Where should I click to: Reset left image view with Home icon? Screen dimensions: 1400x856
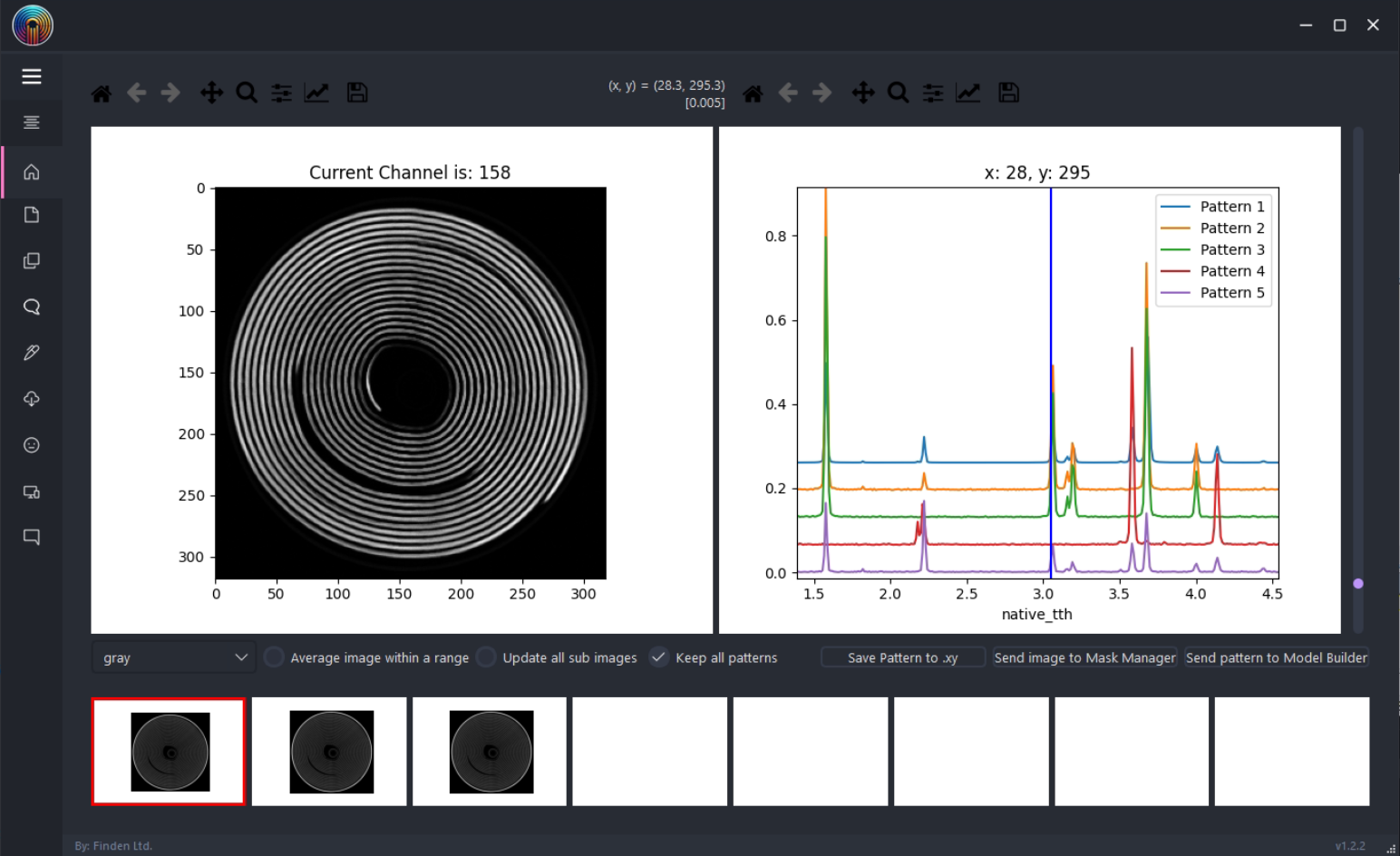102,92
